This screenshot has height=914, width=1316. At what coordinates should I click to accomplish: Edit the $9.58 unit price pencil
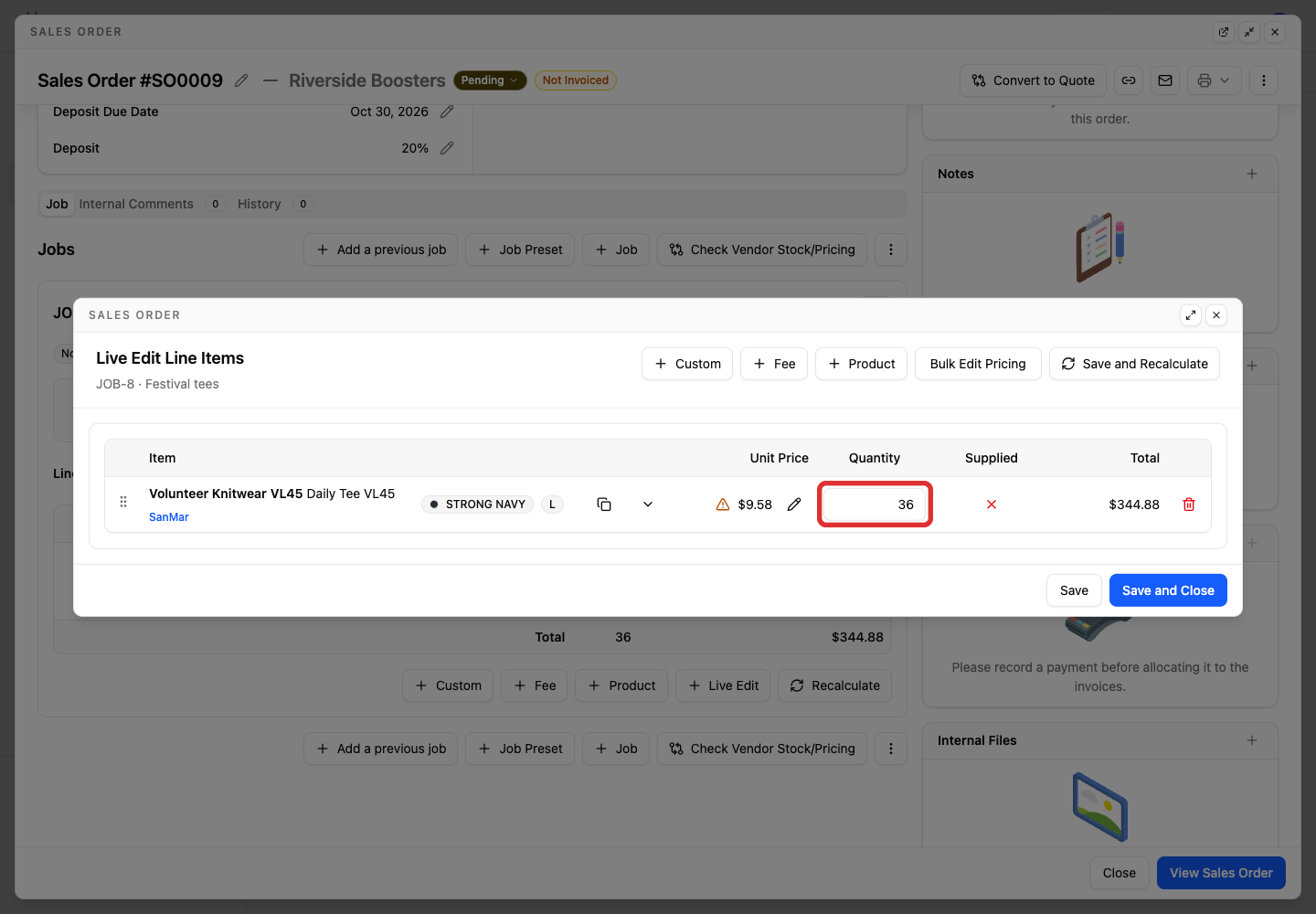point(794,505)
